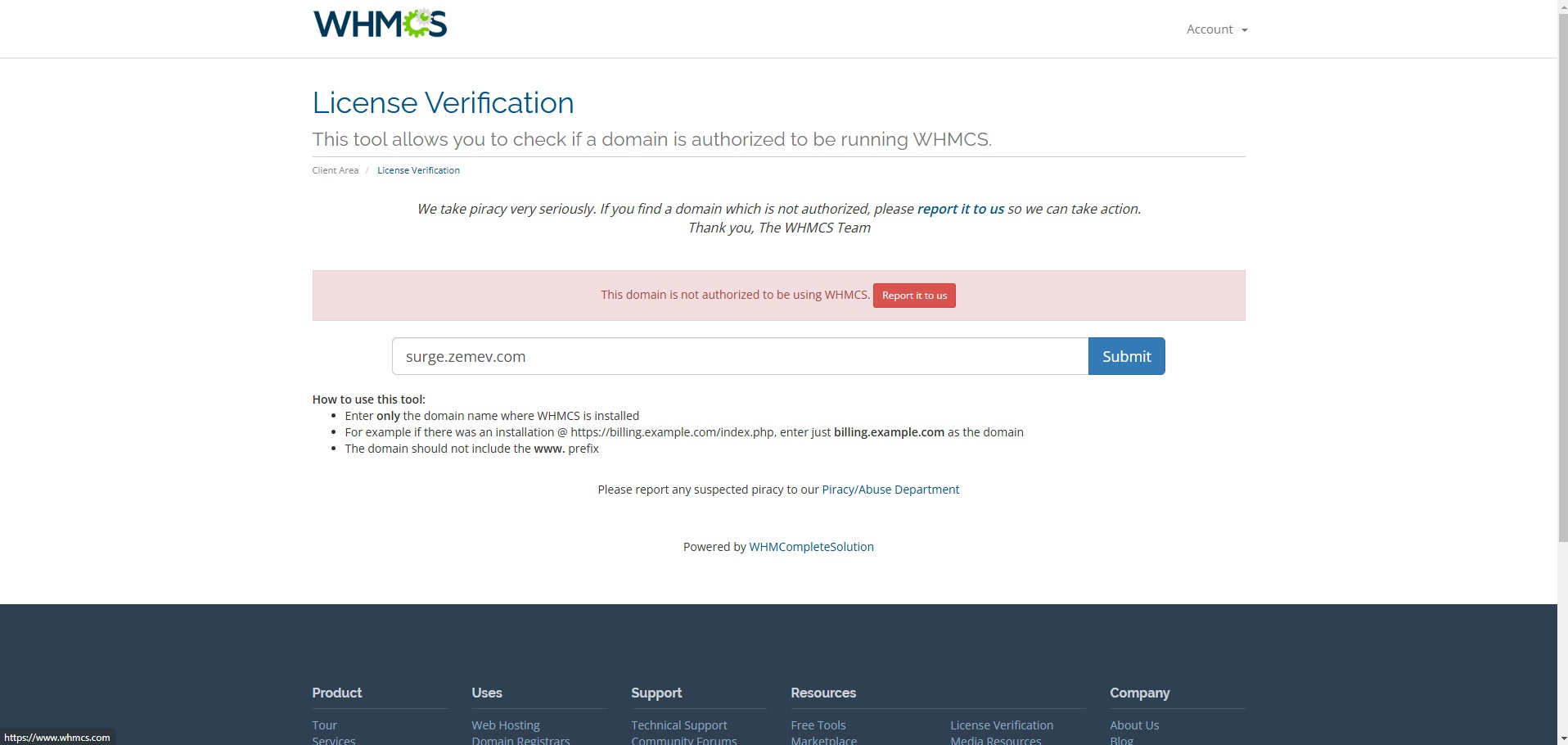Click the page heading 'License Verification'
1568x745 pixels.
pos(443,103)
